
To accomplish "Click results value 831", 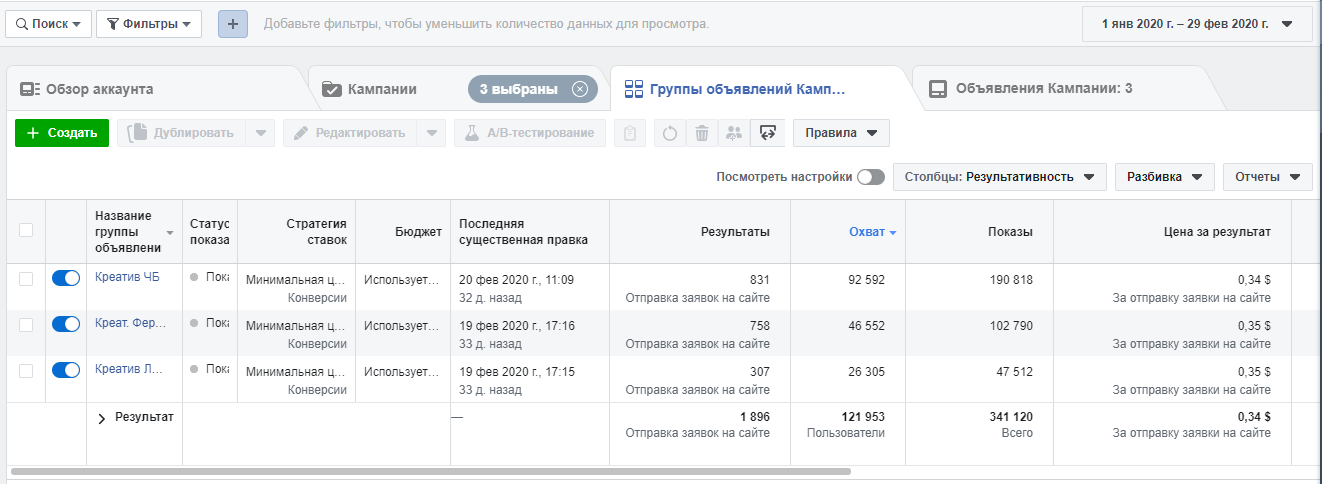I will 760,280.
